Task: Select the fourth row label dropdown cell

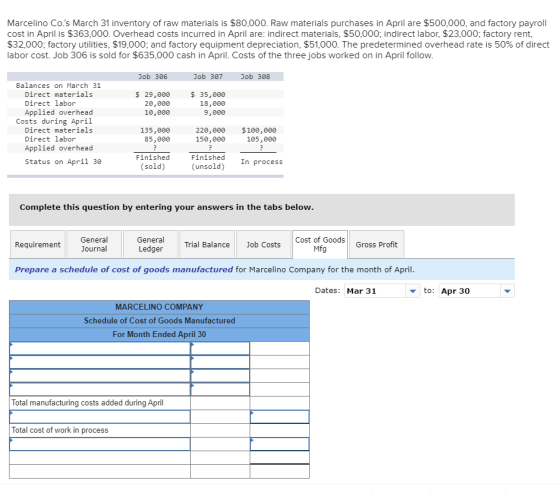Action: pyautogui.click(x=100, y=389)
